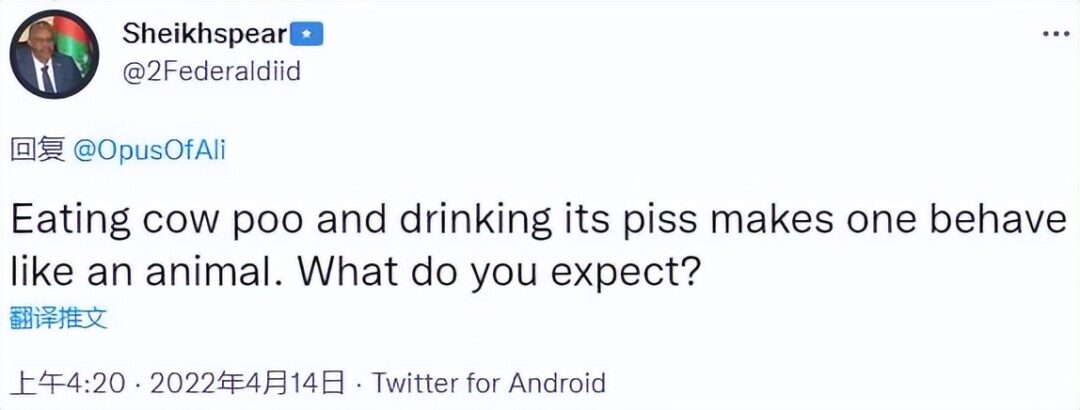Screen dimensions: 1080x410
Task: Open the three-dot more options menu
Action: (x=1056, y=33)
